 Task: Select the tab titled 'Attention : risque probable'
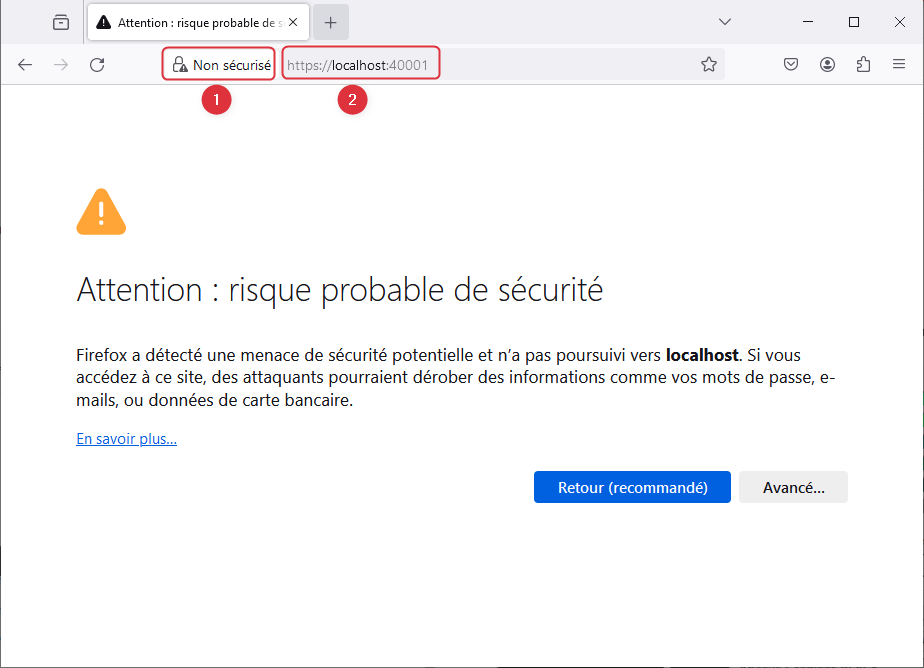point(196,22)
